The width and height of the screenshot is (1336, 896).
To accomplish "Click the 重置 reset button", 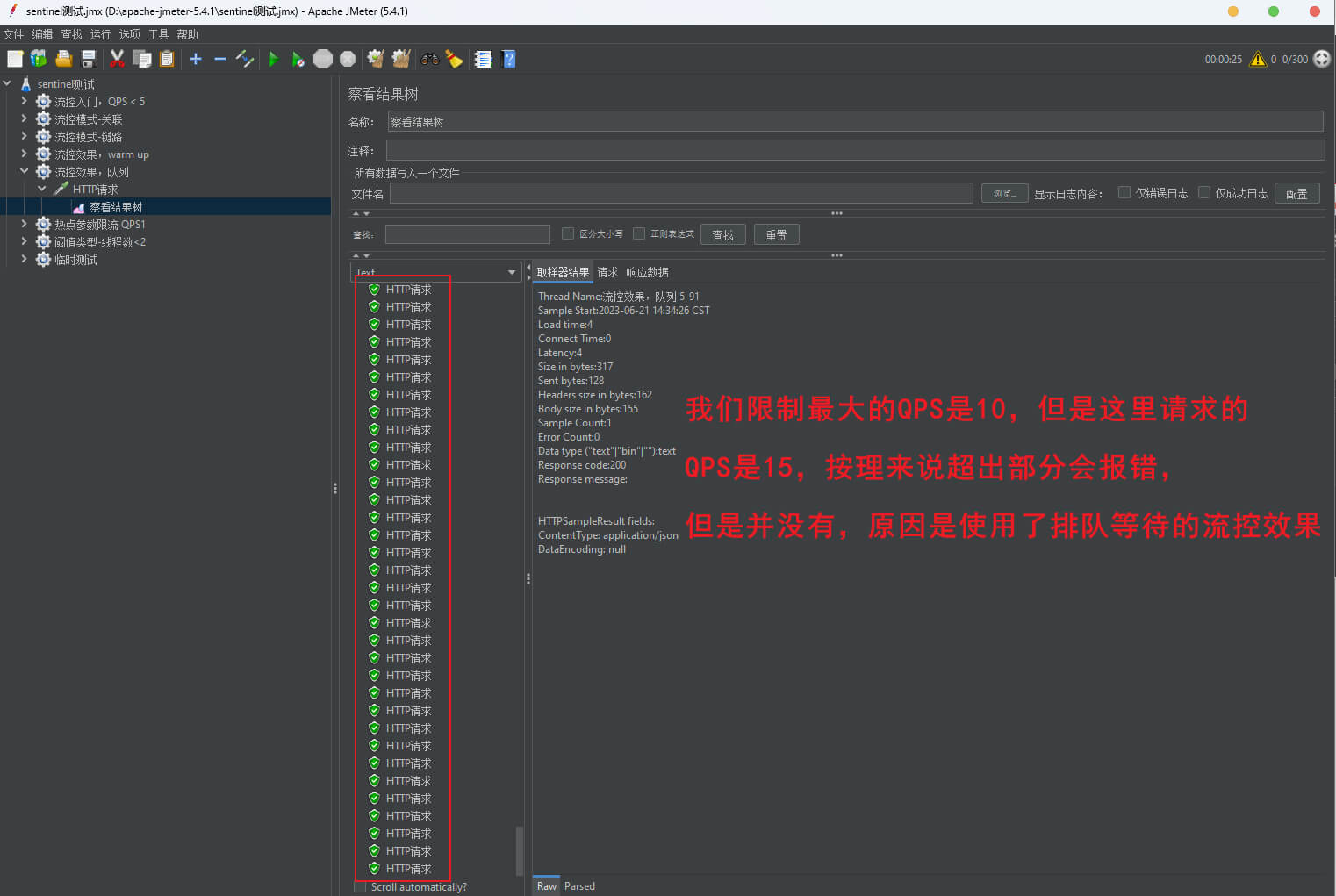I will pos(776,234).
